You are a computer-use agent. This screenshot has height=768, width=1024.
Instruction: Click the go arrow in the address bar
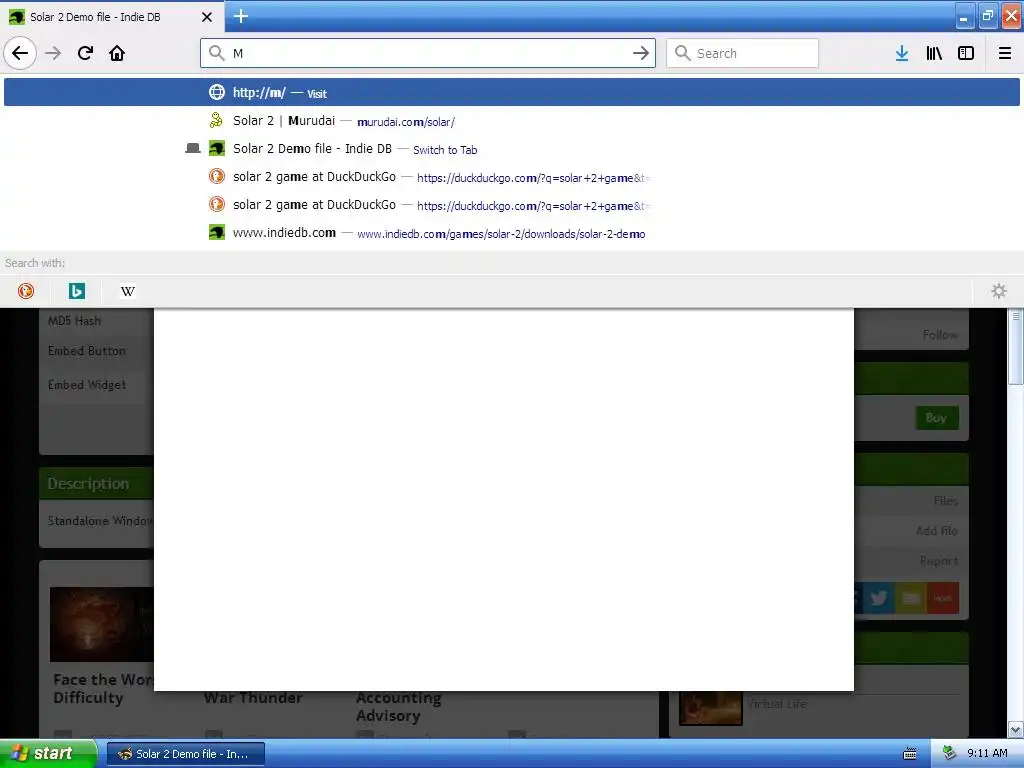tap(641, 53)
